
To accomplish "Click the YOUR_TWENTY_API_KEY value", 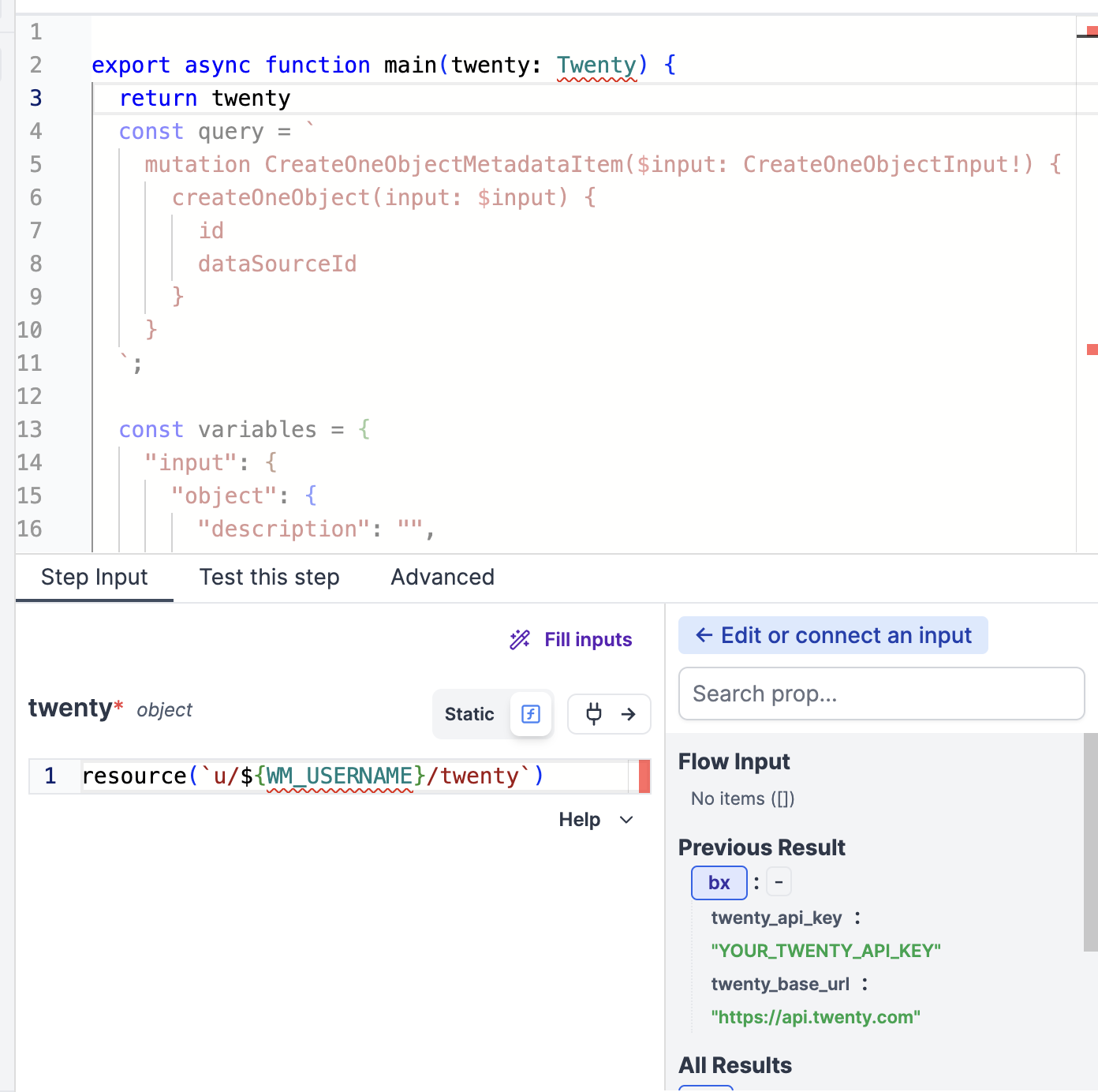I will [825, 951].
